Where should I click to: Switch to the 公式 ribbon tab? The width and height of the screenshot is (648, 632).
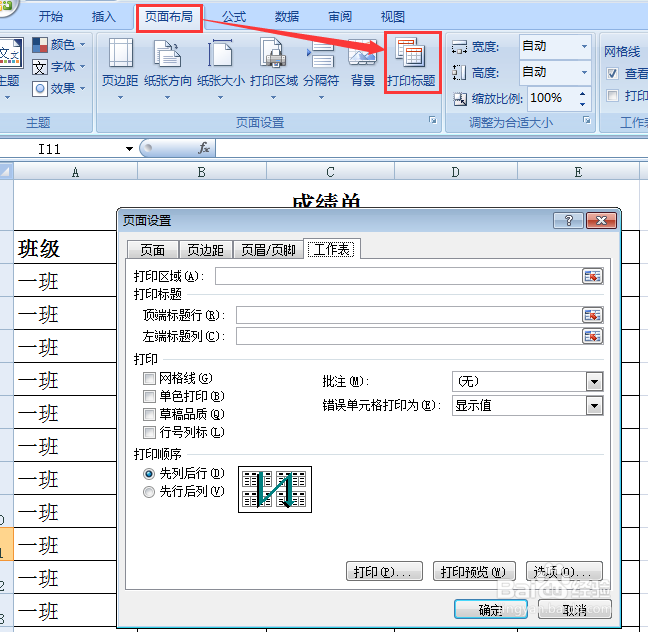[x=234, y=17]
